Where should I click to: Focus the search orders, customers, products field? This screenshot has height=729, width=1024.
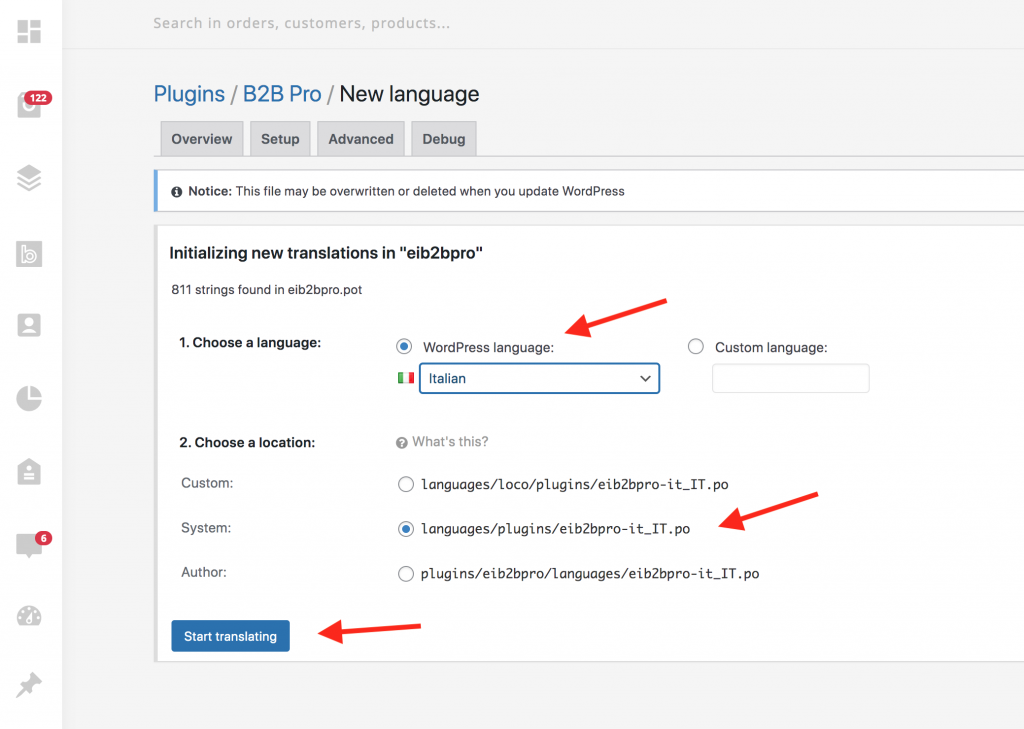(302, 24)
